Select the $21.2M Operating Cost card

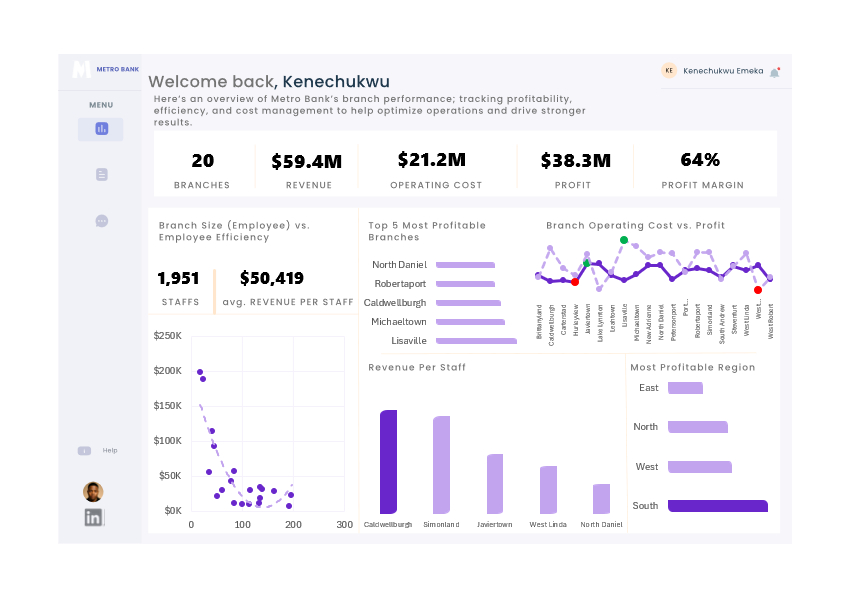436,169
